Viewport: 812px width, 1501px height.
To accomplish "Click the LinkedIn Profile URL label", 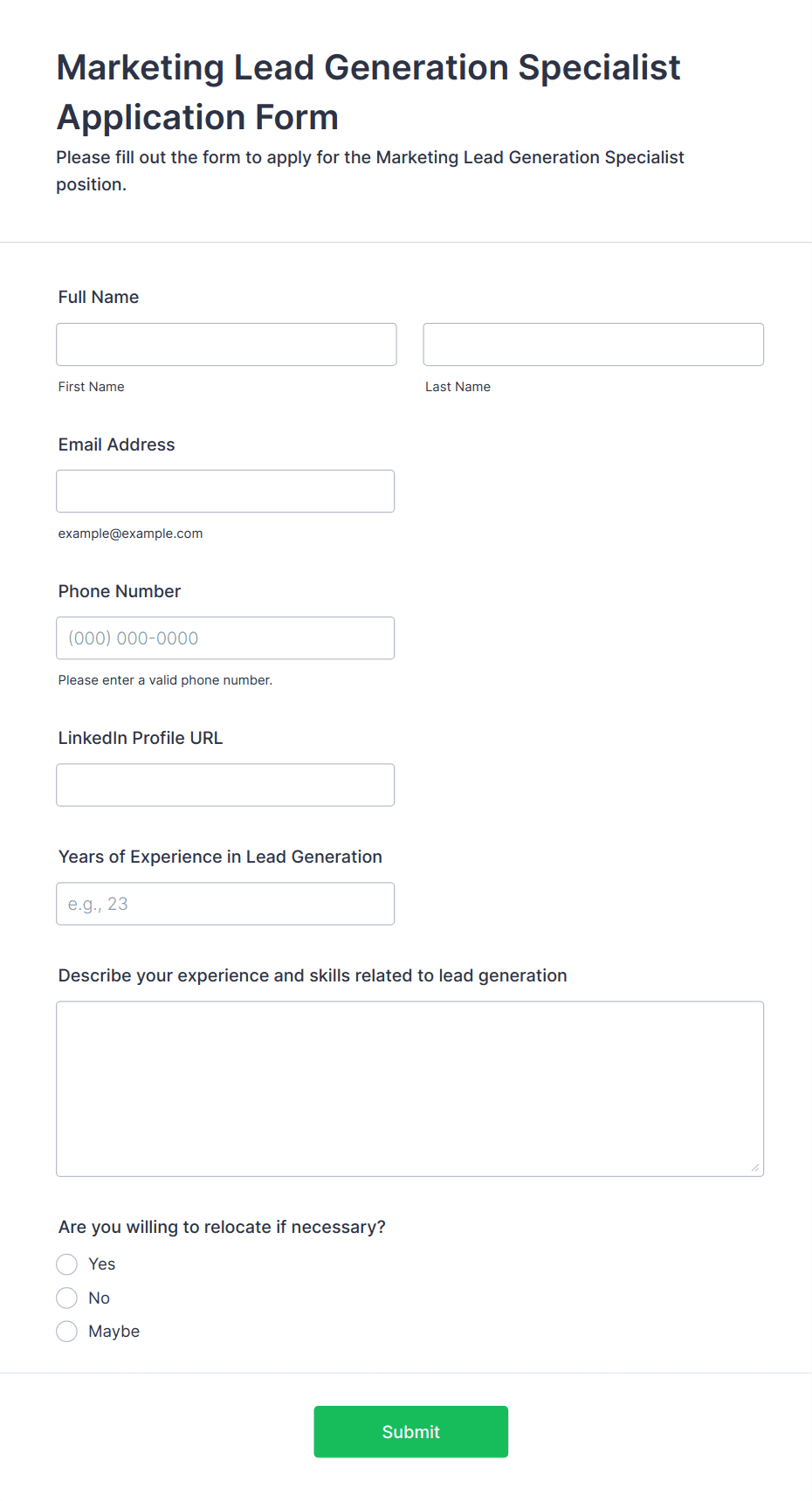I will click(x=141, y=738).
